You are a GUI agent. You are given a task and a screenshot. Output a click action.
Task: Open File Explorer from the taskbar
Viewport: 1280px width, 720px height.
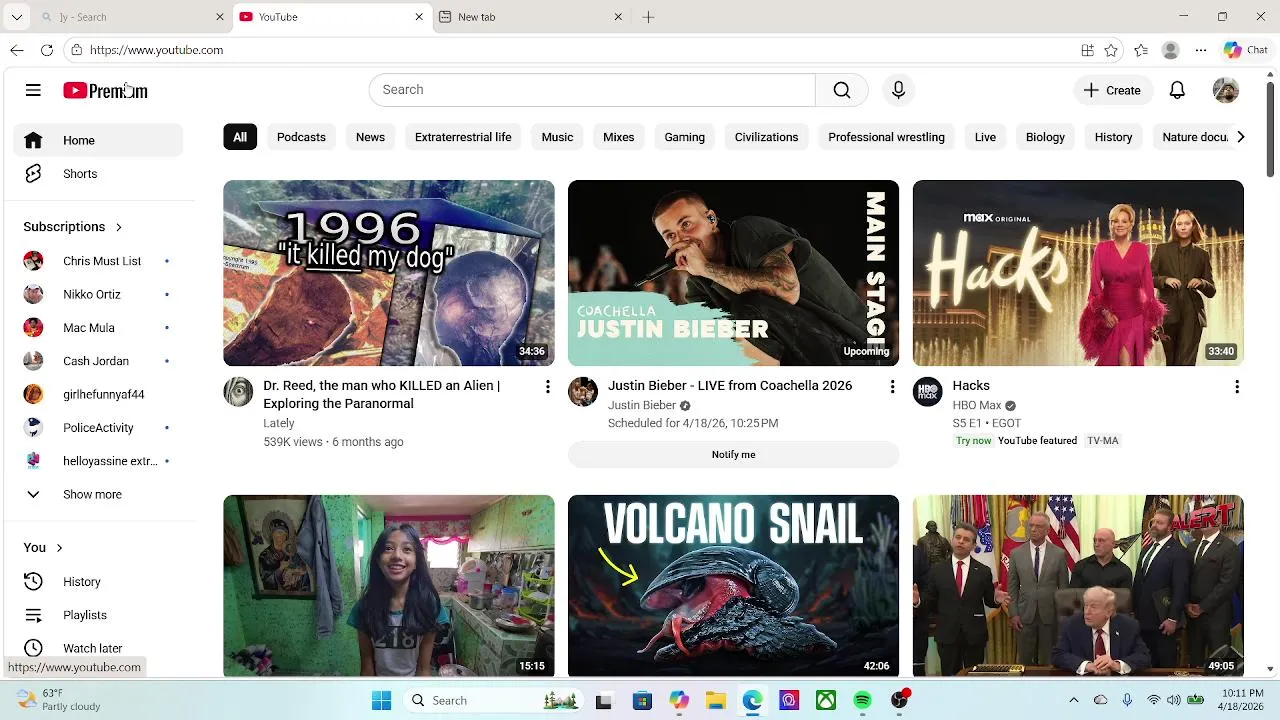[715, 701]
